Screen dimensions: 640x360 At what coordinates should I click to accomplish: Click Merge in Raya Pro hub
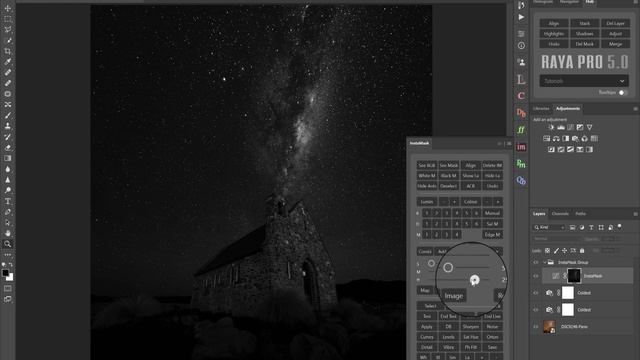click(615, 44)
